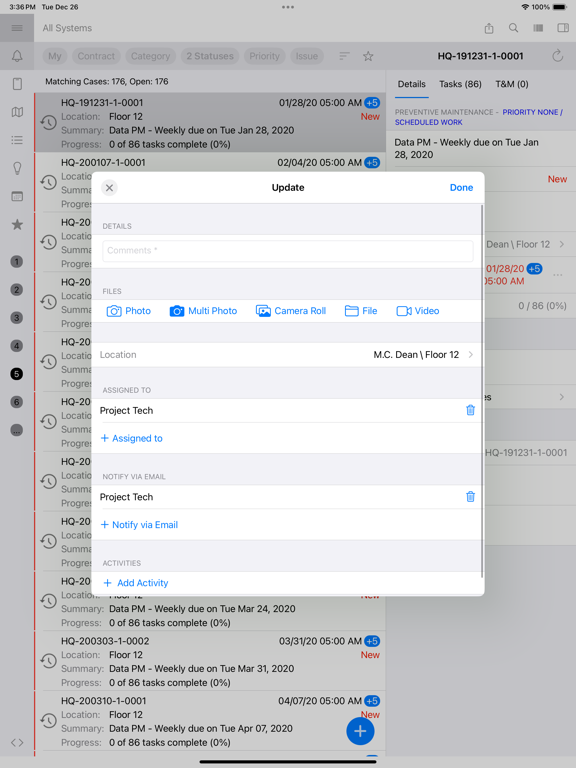Tap Add Activity link
Viewport: 576px width, 768px height.
pyautogui.click(x=136, y=583)
